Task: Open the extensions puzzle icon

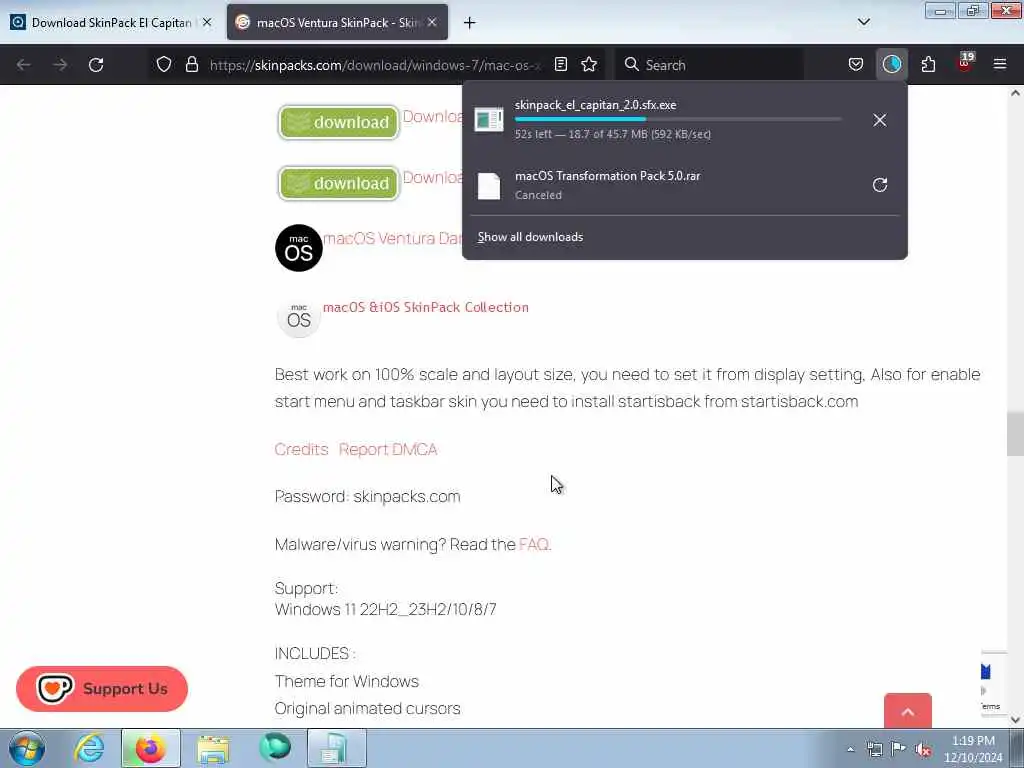Action: pos(928,65)
